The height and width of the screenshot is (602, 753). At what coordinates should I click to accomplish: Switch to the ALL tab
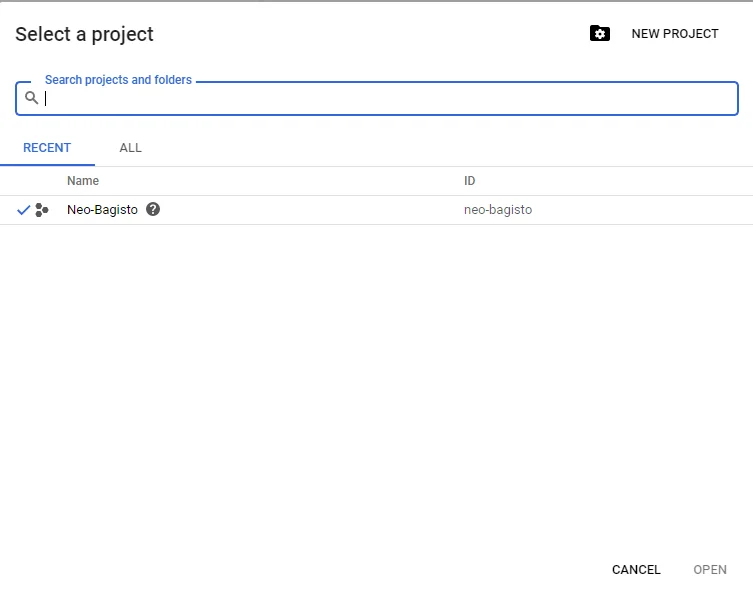click(x=130, y=148)
